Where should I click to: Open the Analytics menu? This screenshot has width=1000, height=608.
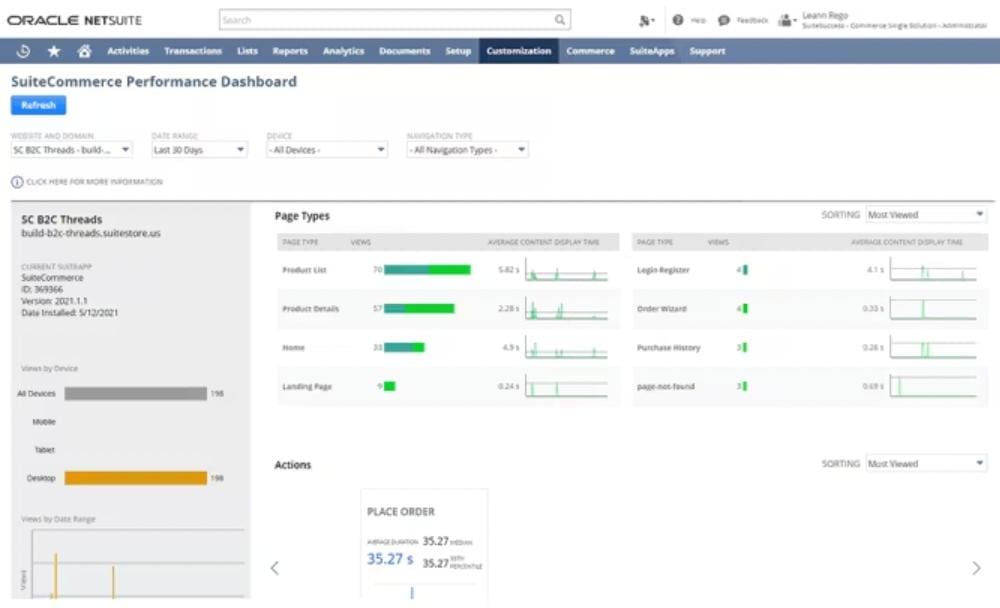[x=343, y=51]
